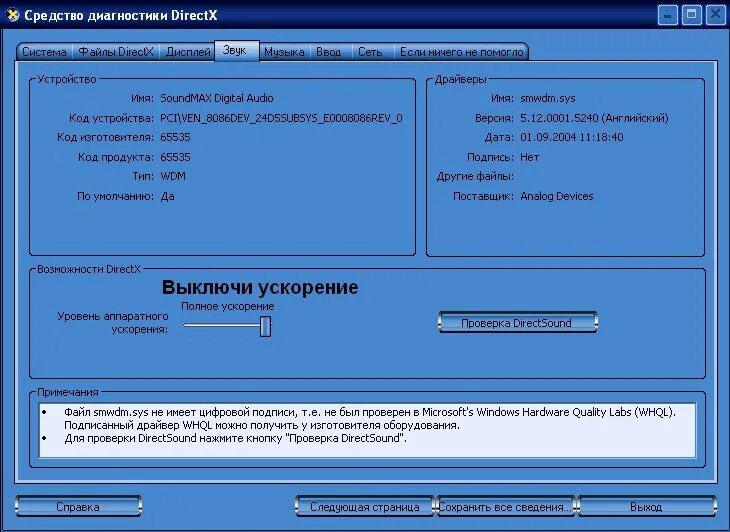Close the DirectX diagnostic window
Viewport: 730px width, 532px height.
point(715,15)
